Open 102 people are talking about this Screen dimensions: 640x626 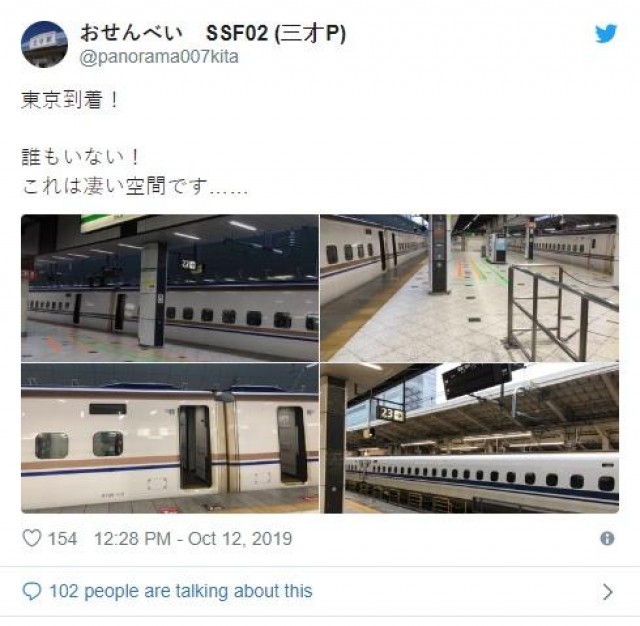(x=180, y=591)
